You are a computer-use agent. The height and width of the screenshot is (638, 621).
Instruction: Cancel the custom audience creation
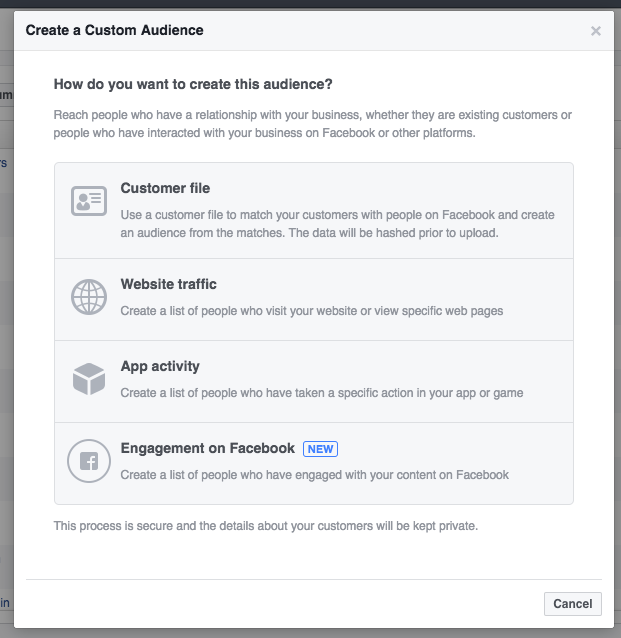tap(573, 604)
